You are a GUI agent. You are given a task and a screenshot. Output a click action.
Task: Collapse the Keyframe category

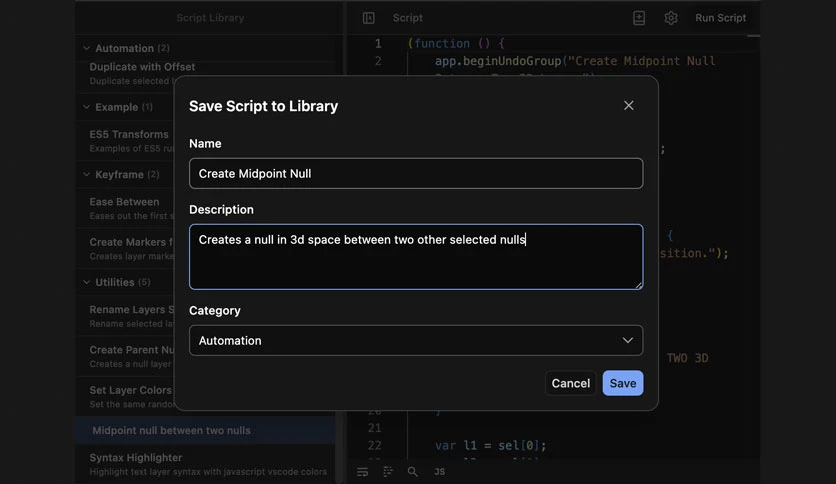(x=86, y=174)
